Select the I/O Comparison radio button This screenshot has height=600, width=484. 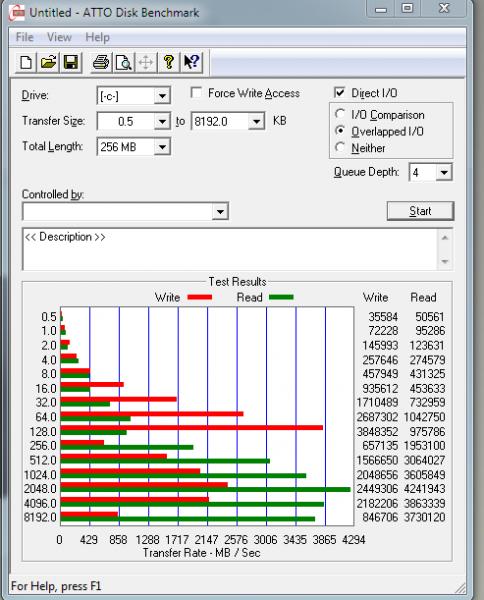pos(340,114)
